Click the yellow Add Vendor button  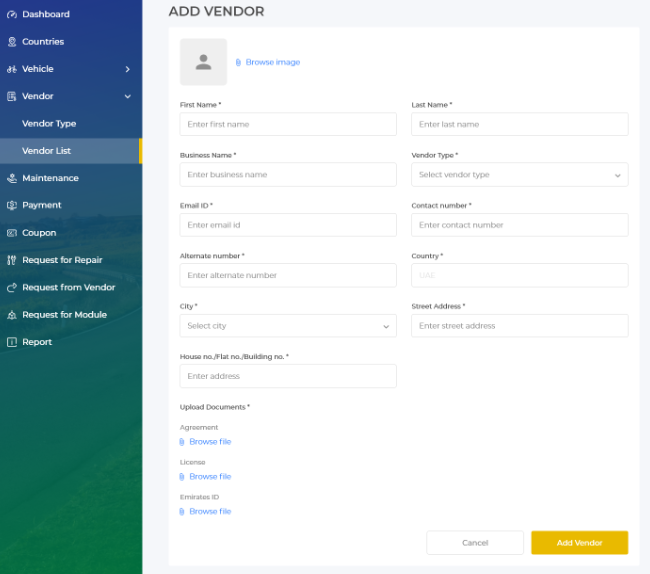pyautogui.click(x=580, y=543)
